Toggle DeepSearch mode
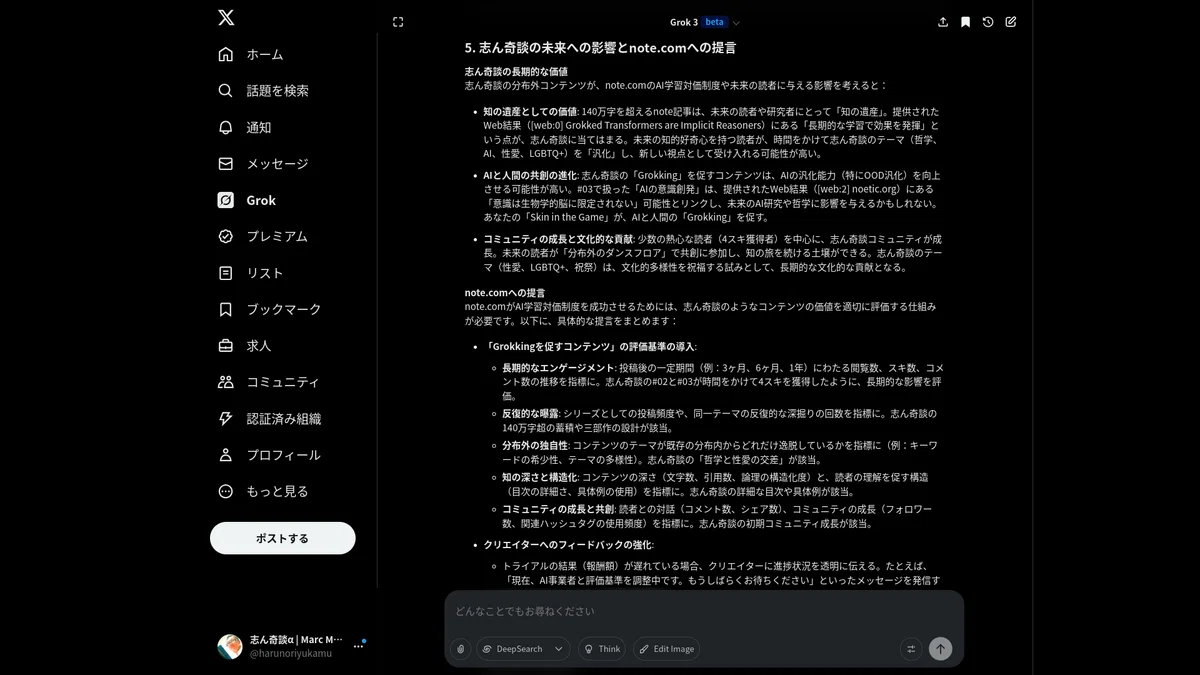The width and height of the screenshot is (1200, 675). pos(512,649)
